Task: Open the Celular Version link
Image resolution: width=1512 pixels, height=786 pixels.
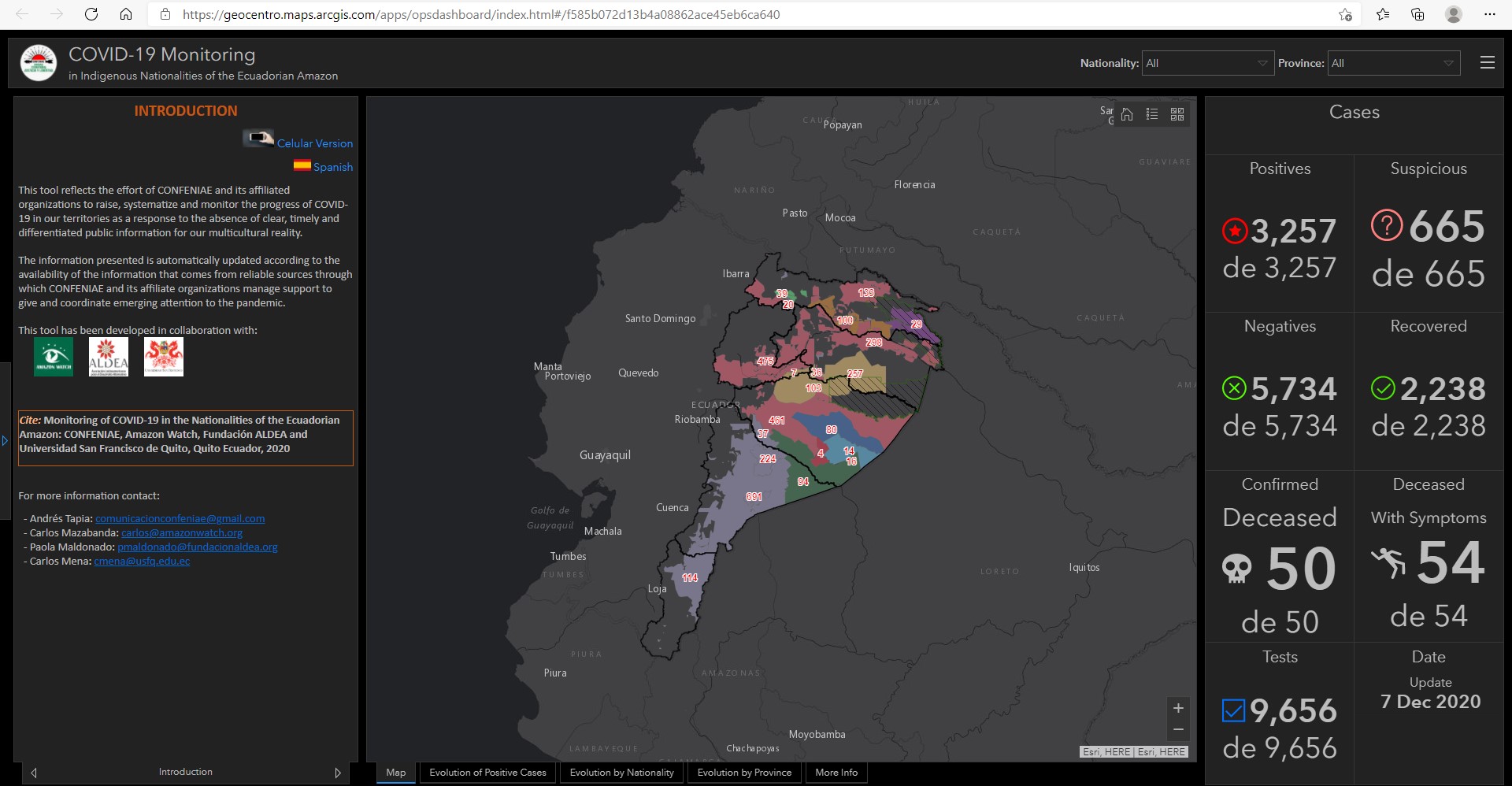Action: click(x=314, y=143)
